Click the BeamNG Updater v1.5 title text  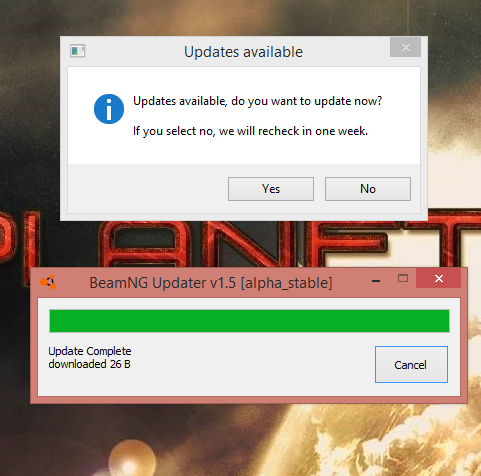click(x=211, y=283)
